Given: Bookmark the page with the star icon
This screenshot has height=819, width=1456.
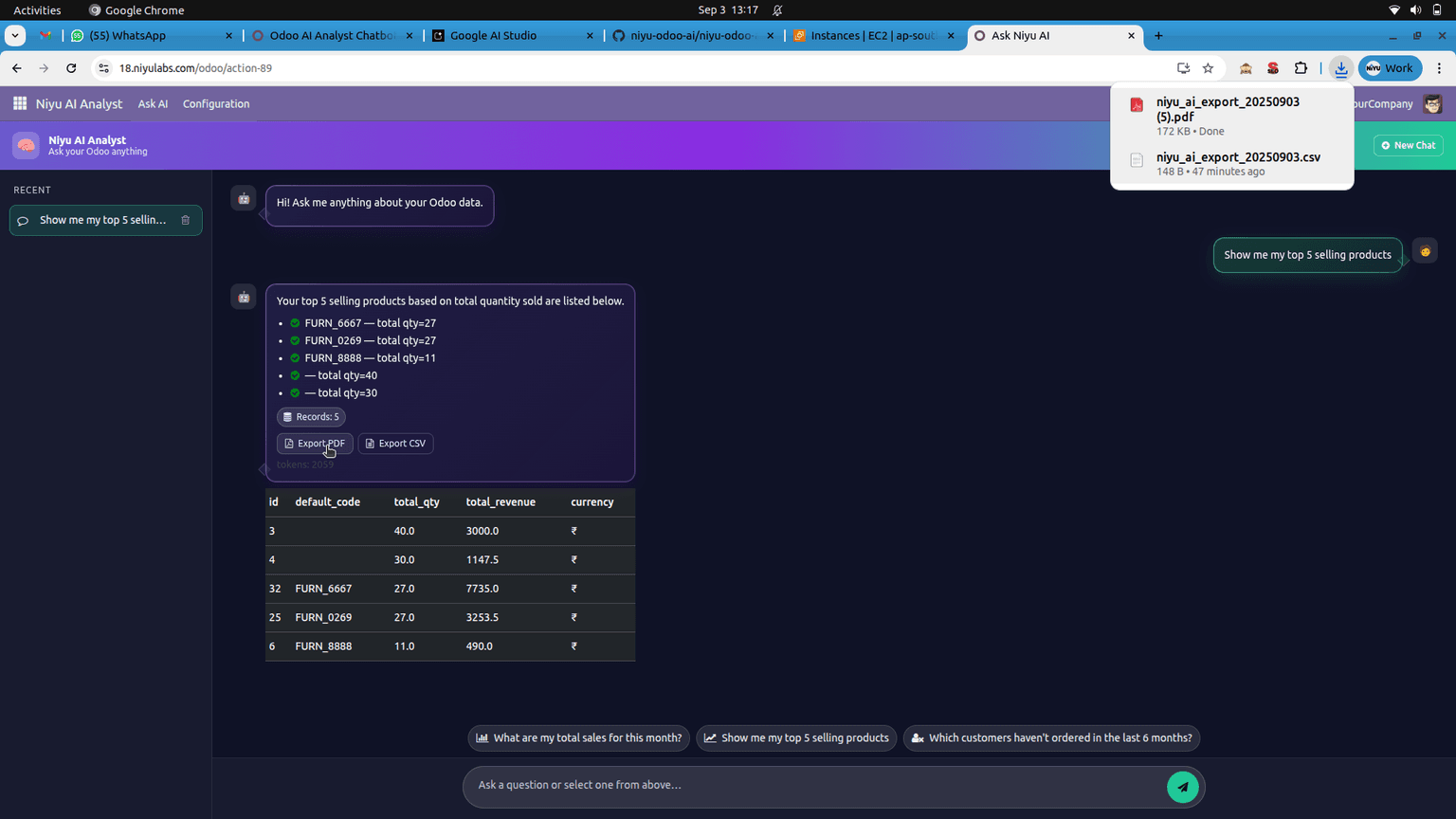Looking at the screenshot, I should tap(1208, 68).
